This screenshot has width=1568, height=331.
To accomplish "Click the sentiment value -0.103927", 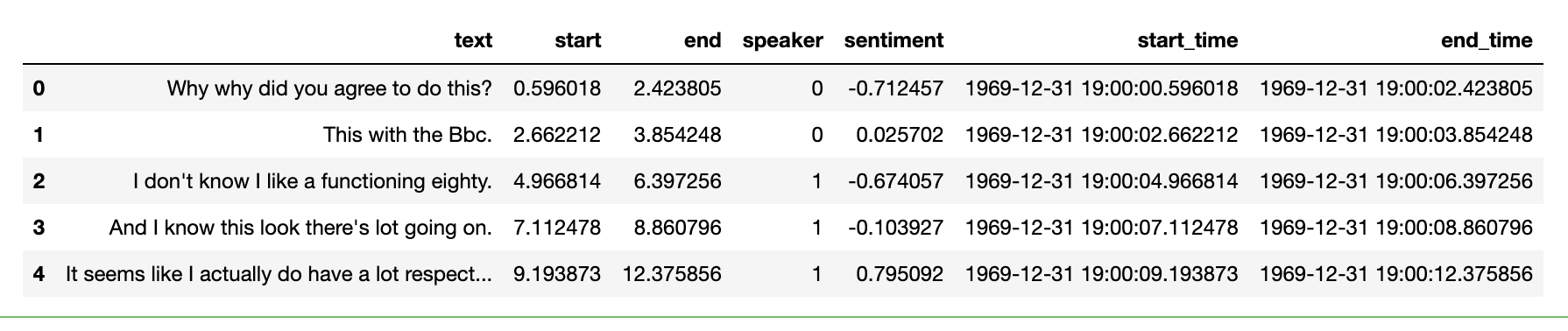I will click(x=895, y=228).
